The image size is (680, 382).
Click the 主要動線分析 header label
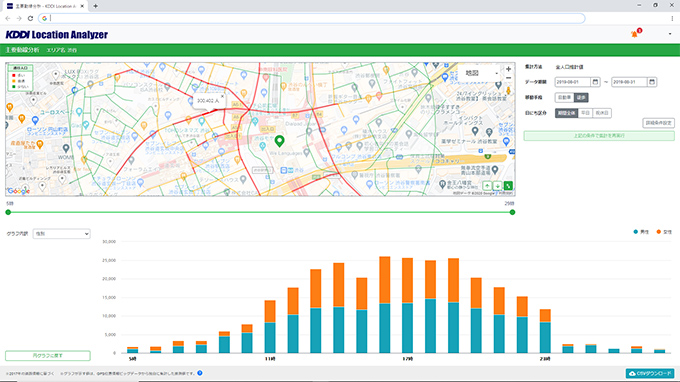(x=23, y=50)
